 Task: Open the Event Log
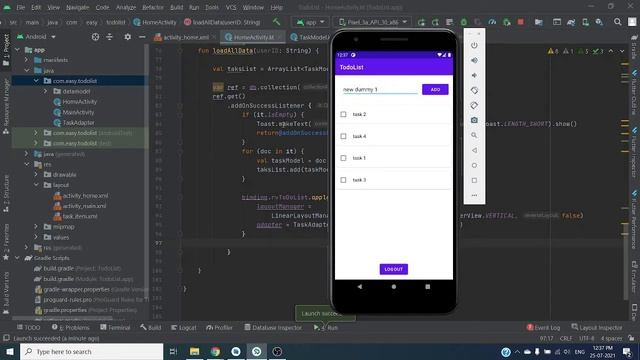543,327
